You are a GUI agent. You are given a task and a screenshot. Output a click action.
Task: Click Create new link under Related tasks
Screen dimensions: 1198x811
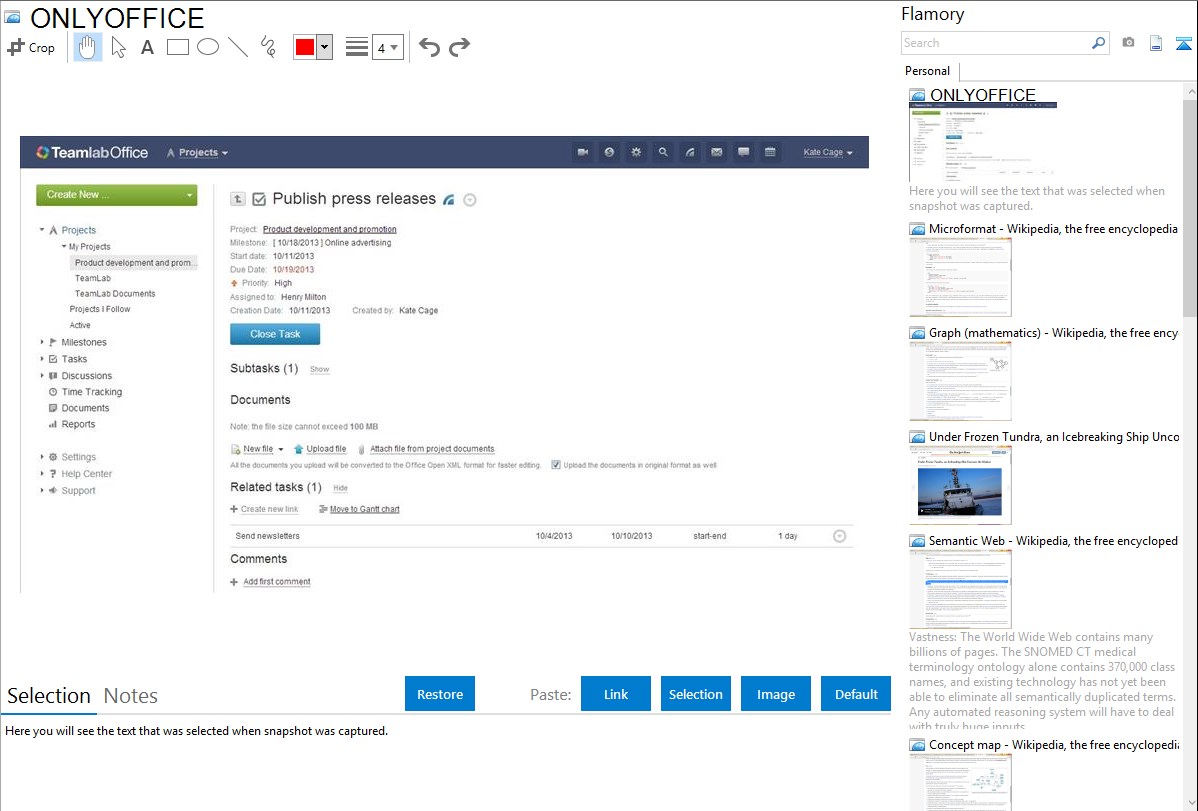pos(269,509)
